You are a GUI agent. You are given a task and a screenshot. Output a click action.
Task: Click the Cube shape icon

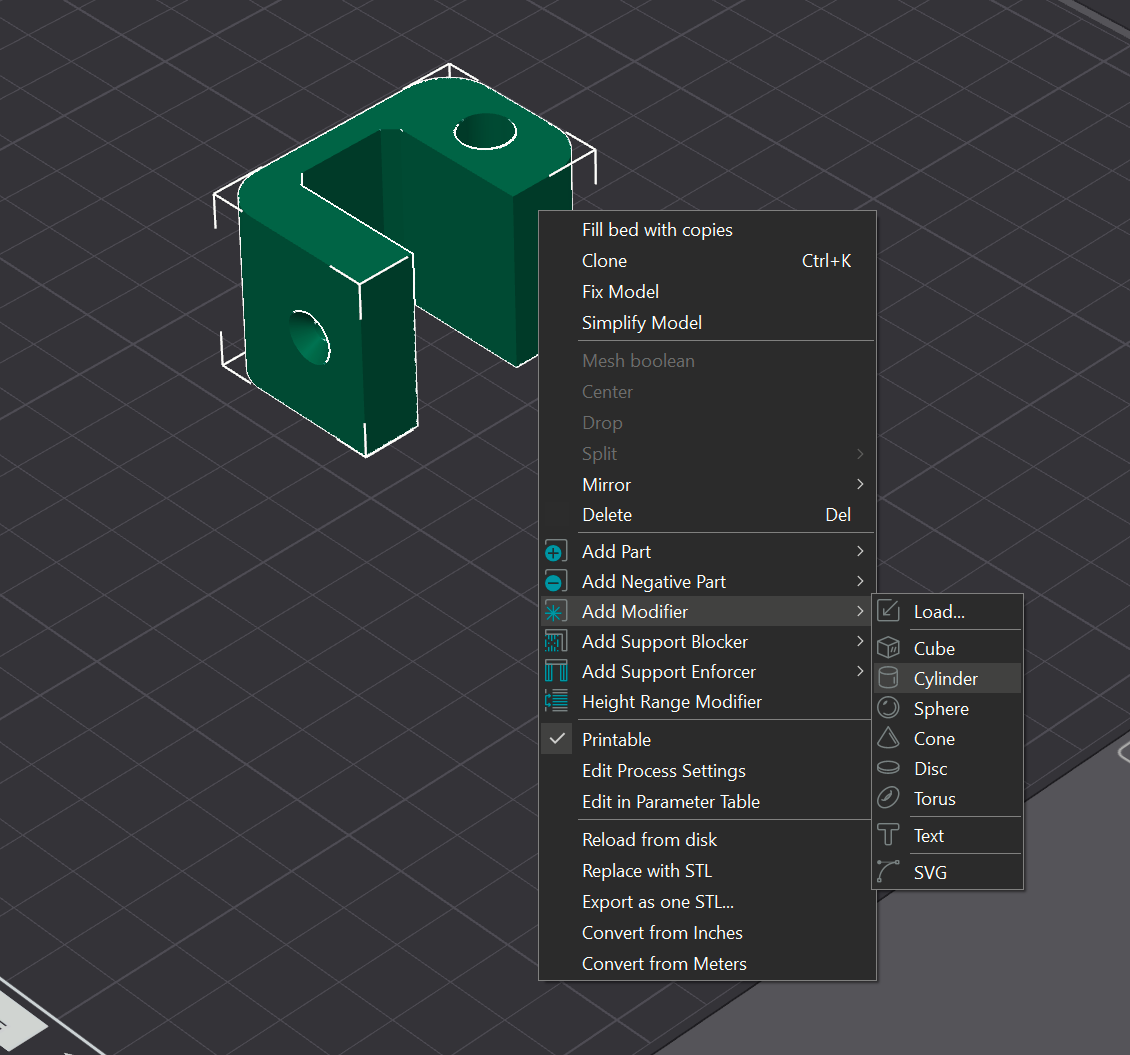click(889, 649)
